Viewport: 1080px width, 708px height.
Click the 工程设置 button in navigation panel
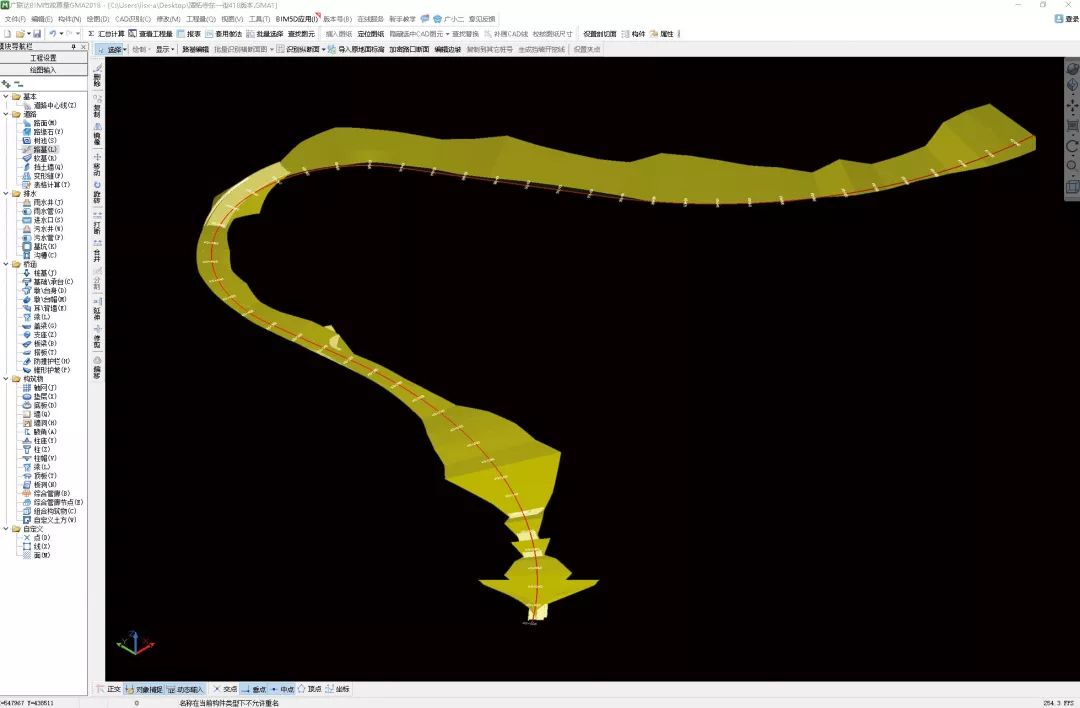click(43, 58)
